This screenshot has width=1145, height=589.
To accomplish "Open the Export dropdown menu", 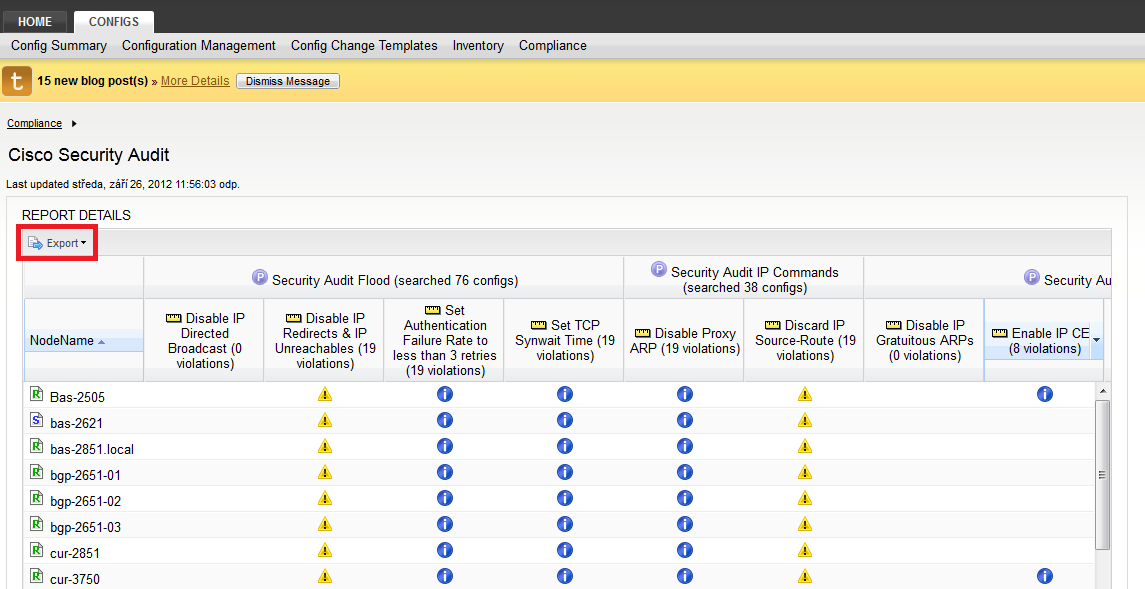I will 57,243.
